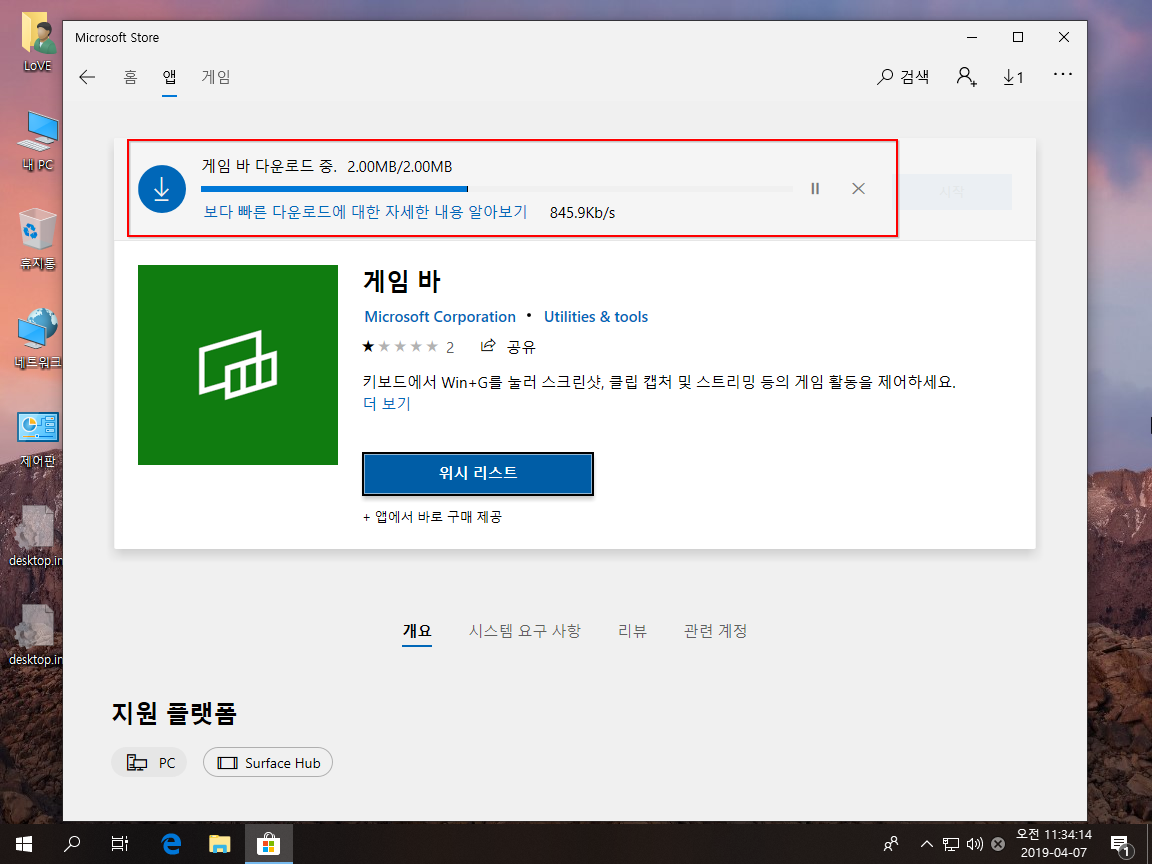Image resolution: width=1152 pixels, height=864 pixels.
Task: Open Utilities & tools category link
Action: tap(596, 317)
